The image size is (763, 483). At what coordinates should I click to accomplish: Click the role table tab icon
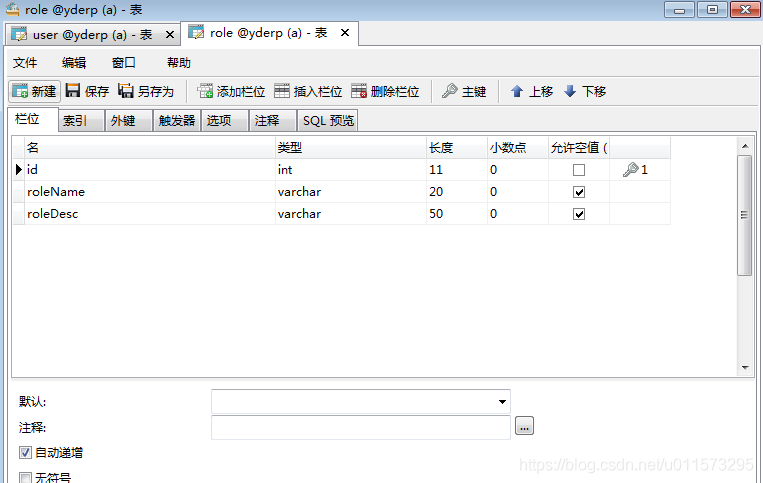[196, 33]
